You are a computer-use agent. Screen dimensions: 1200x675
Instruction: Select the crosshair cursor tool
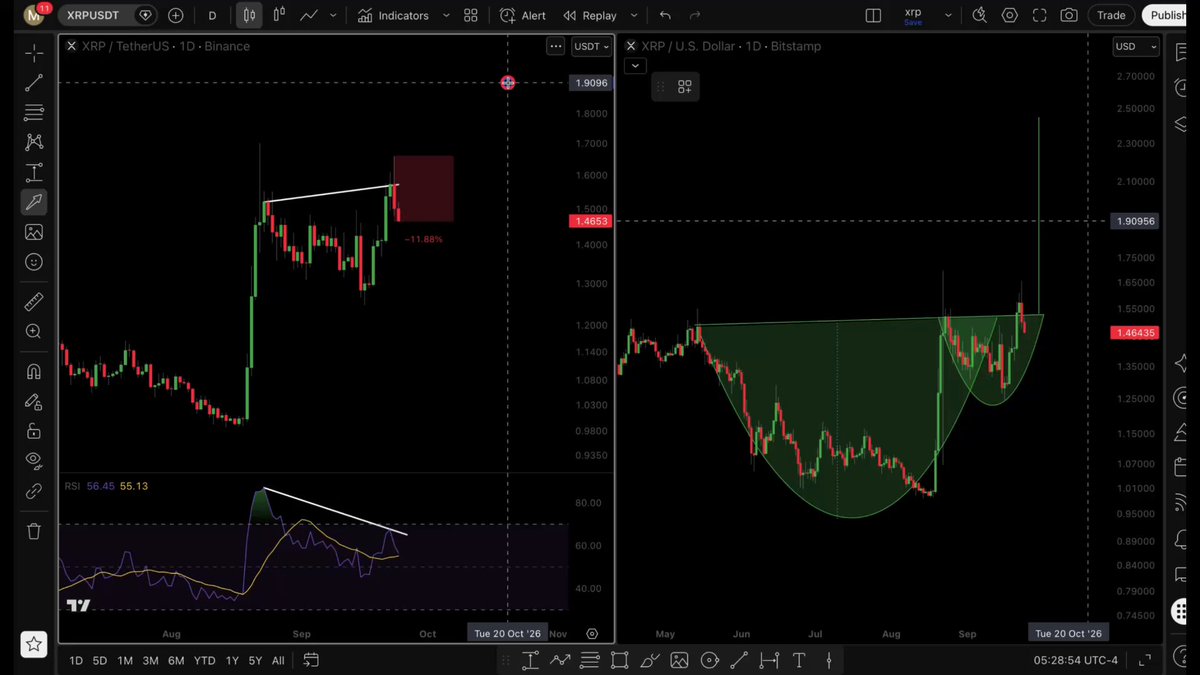click(x=34, y=52)
